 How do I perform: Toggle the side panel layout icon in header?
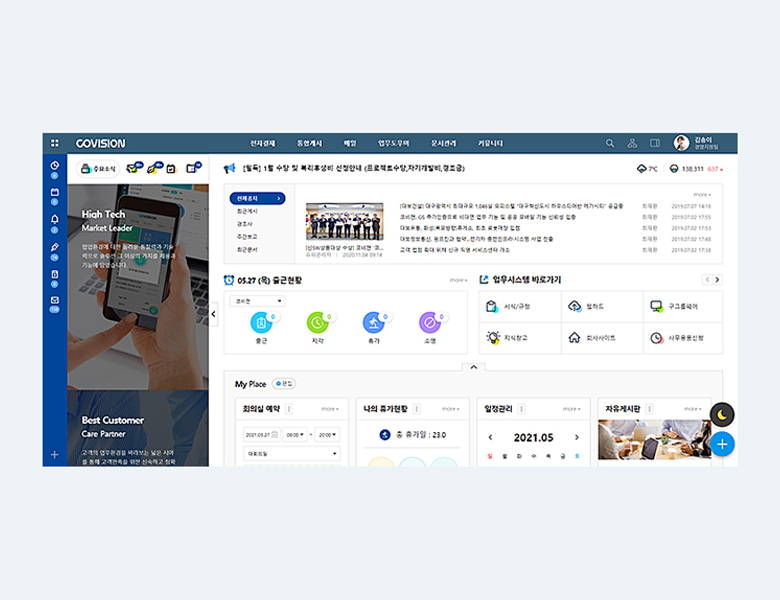655,143
